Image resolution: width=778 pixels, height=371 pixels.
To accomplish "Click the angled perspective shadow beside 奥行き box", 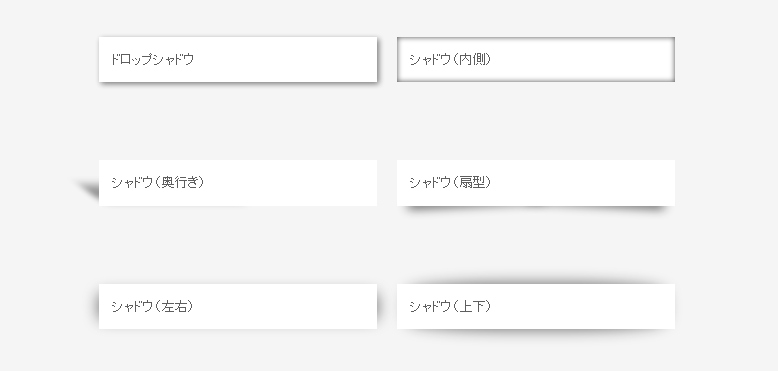I will tap(90, 190).
